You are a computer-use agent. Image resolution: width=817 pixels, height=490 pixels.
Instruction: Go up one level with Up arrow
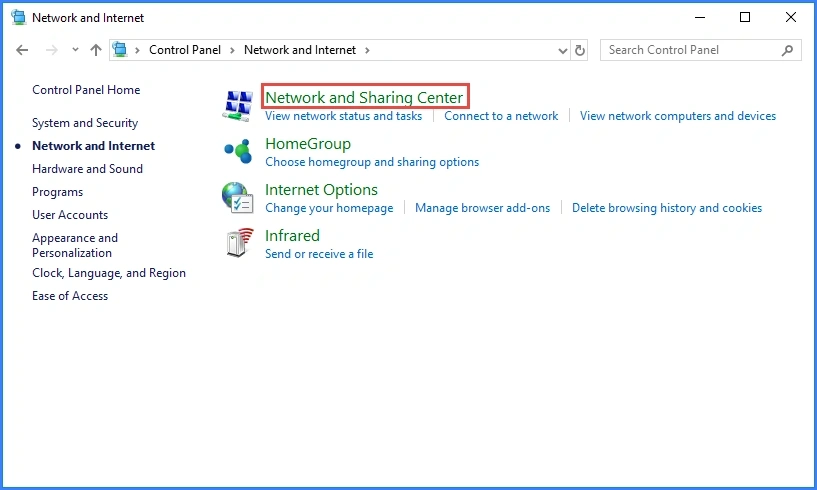click(95, 50)
